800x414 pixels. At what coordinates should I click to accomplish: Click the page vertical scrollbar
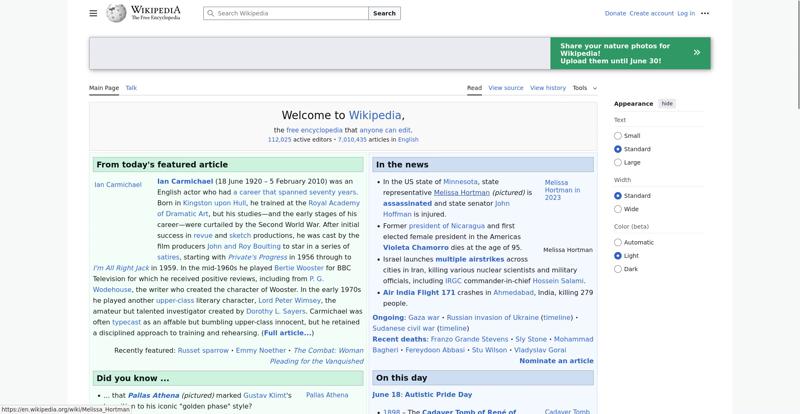(797, 54)
